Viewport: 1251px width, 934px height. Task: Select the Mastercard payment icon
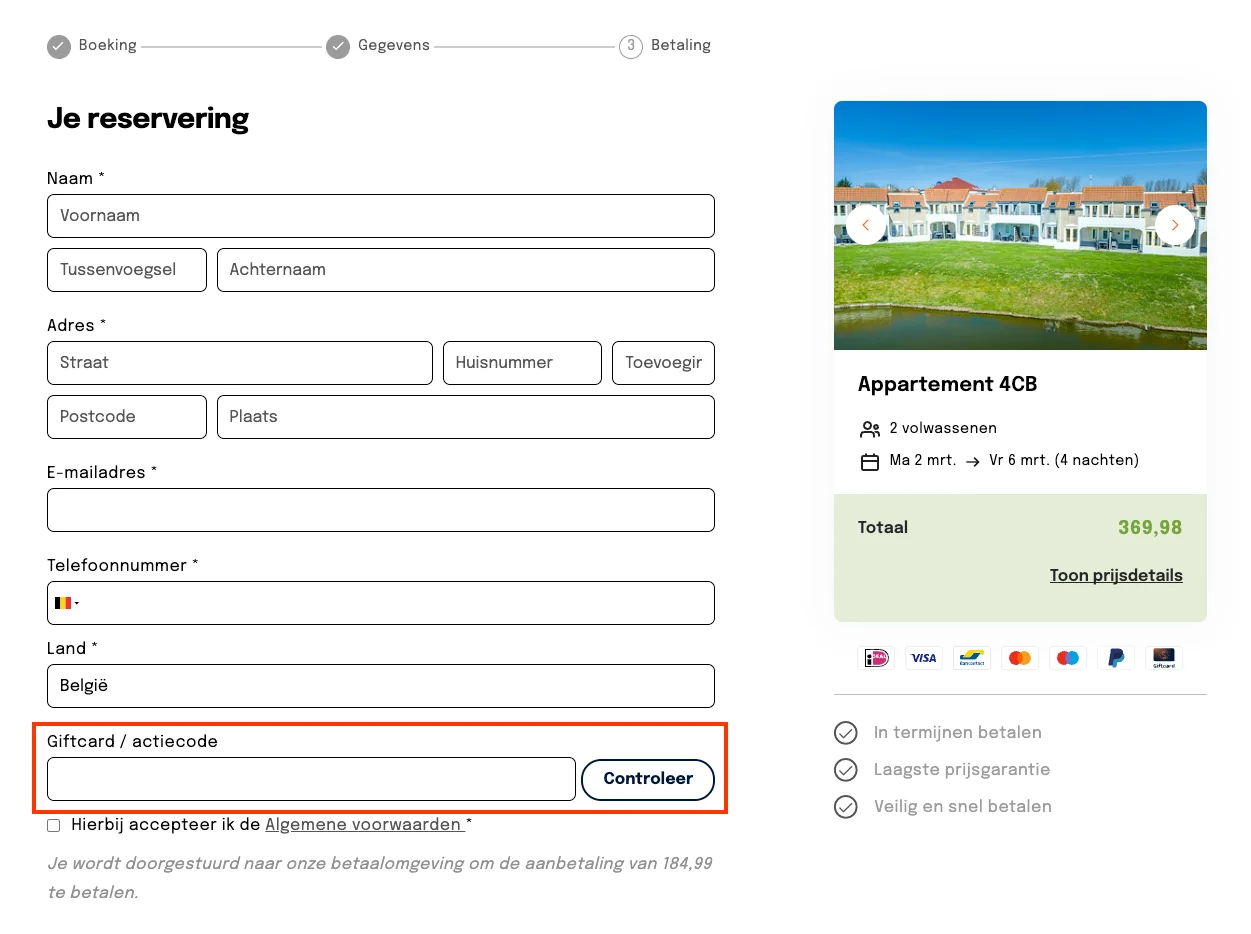pos(1019,657)
